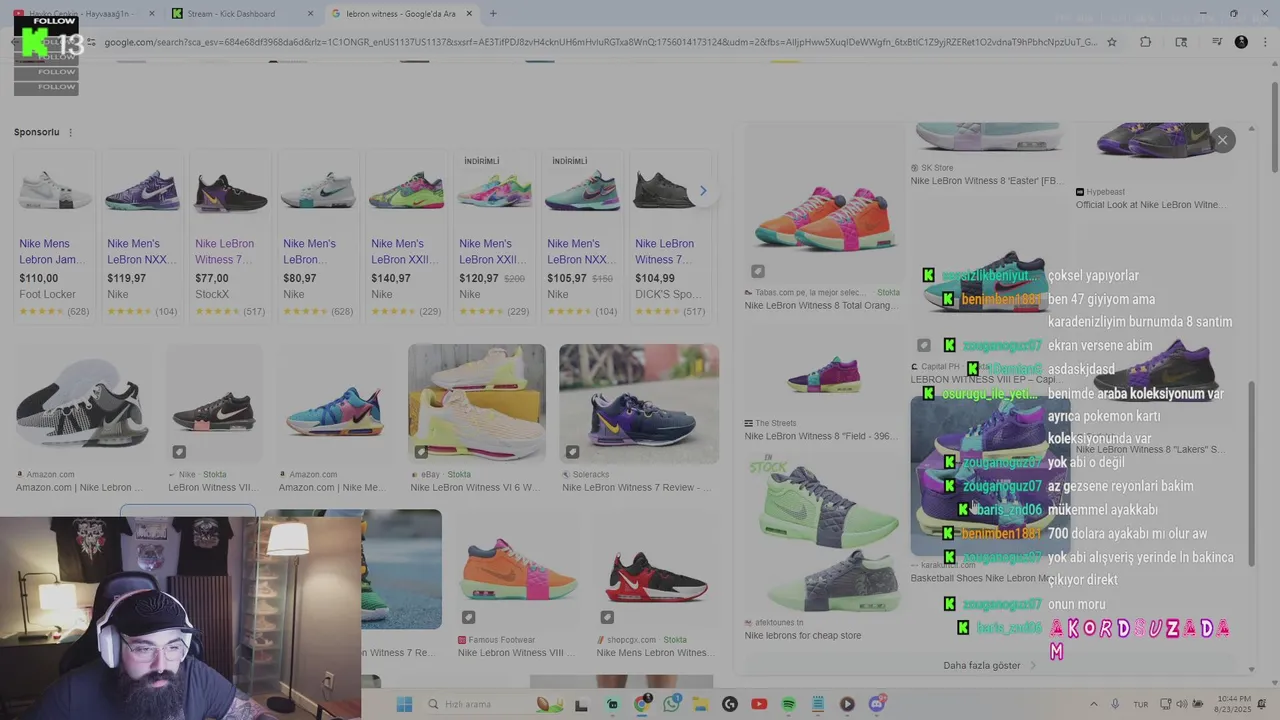This screenshot has width=1280, height=720.
Task: Open Logitech G Hub icon on taskbar
Action: [730, 704]
